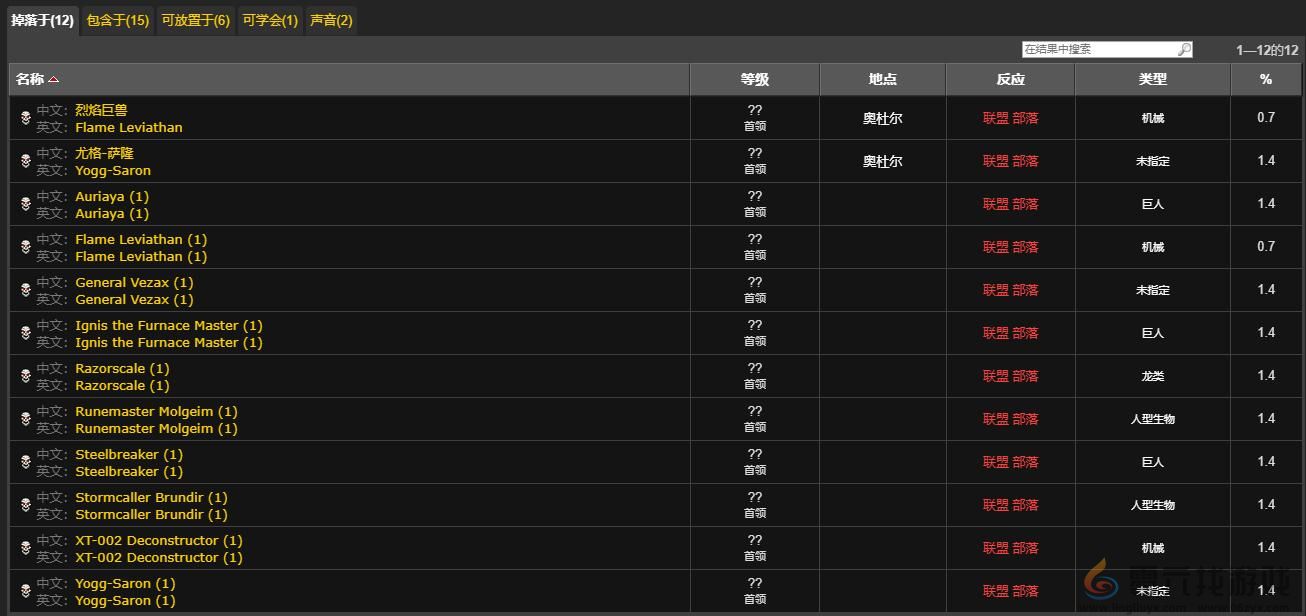Select the 声音(2) tab

331,20
